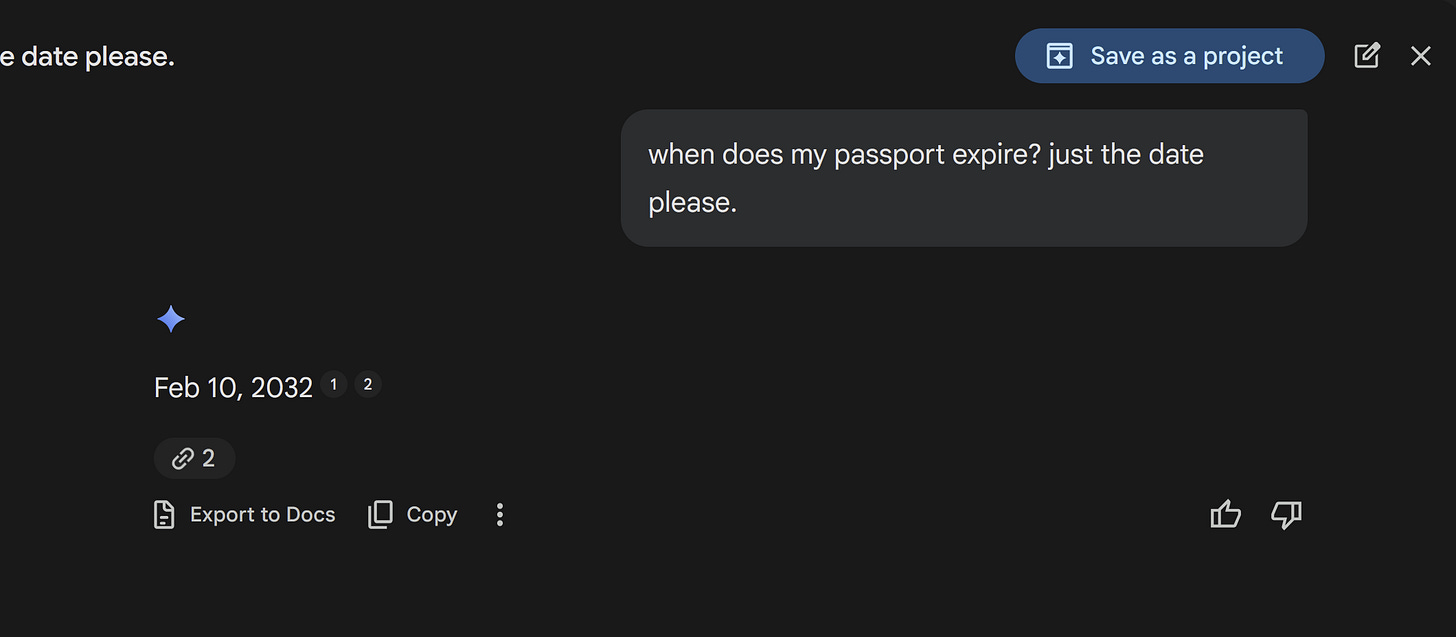
Task: Expand the sources chip showing 2 links
Action: [194, 458]
